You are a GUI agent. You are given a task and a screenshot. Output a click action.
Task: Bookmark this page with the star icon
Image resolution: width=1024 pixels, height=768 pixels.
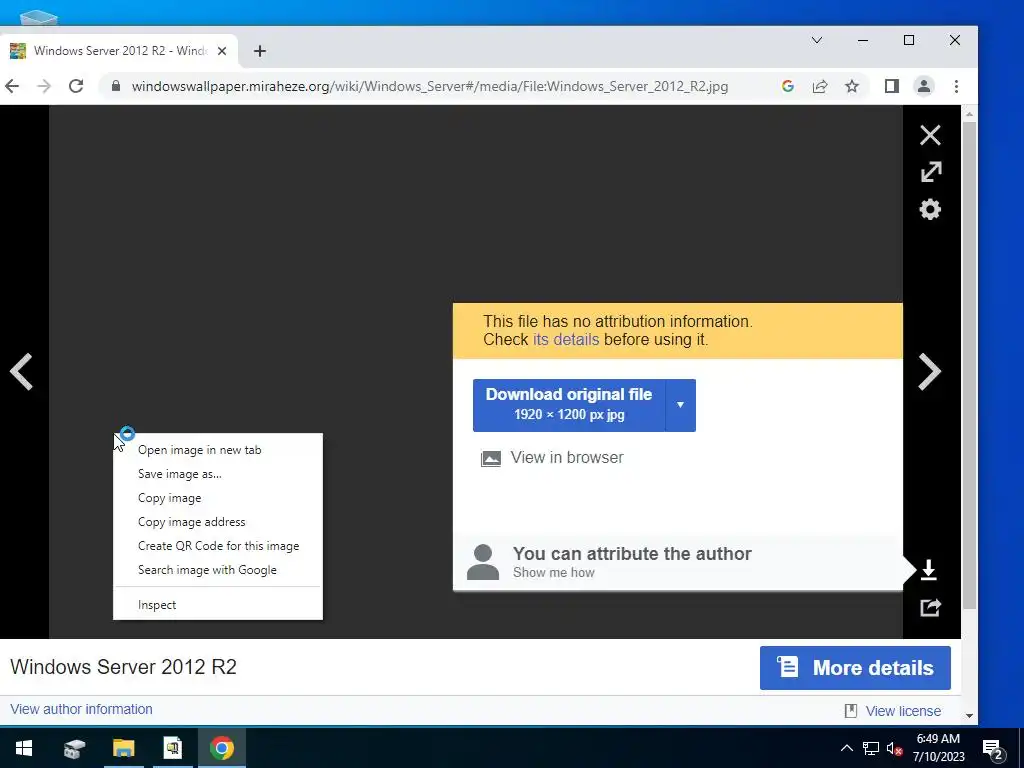coord(852,86)
